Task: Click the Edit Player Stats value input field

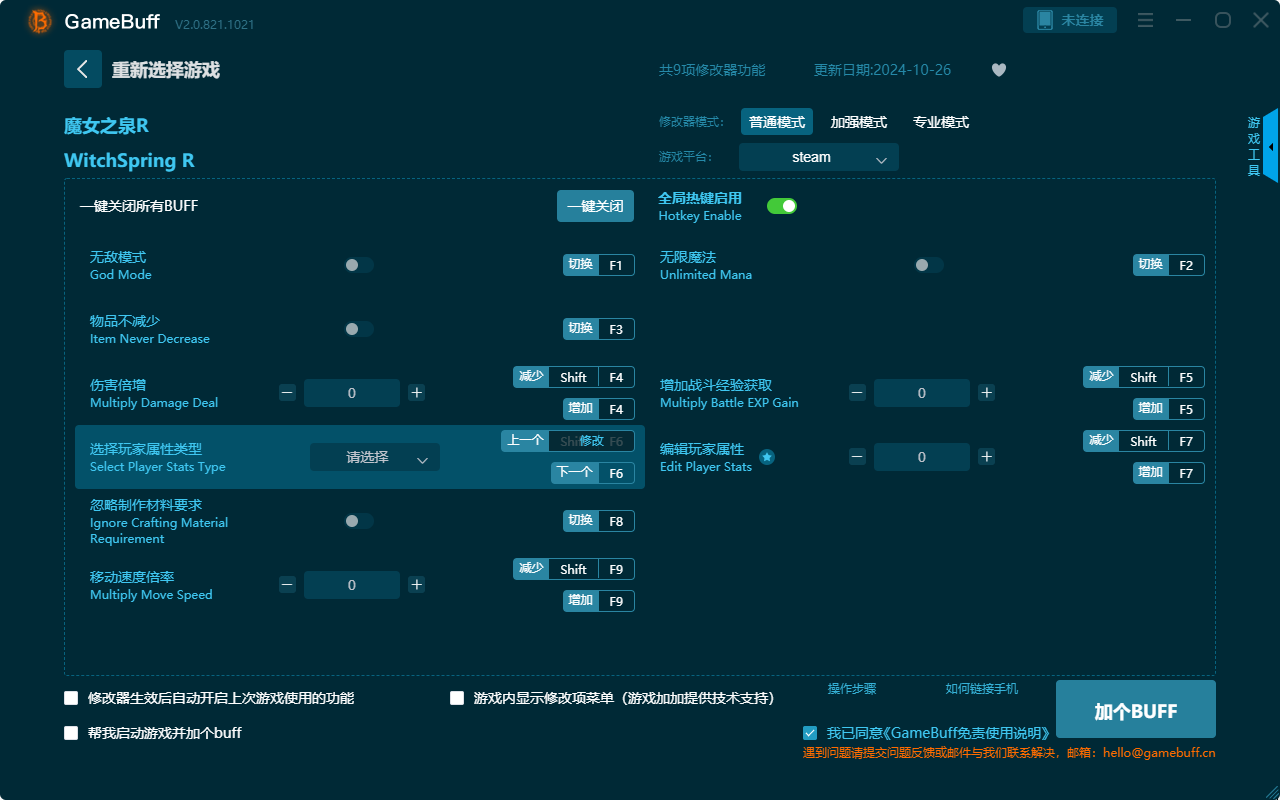Action: click(921, 457)
